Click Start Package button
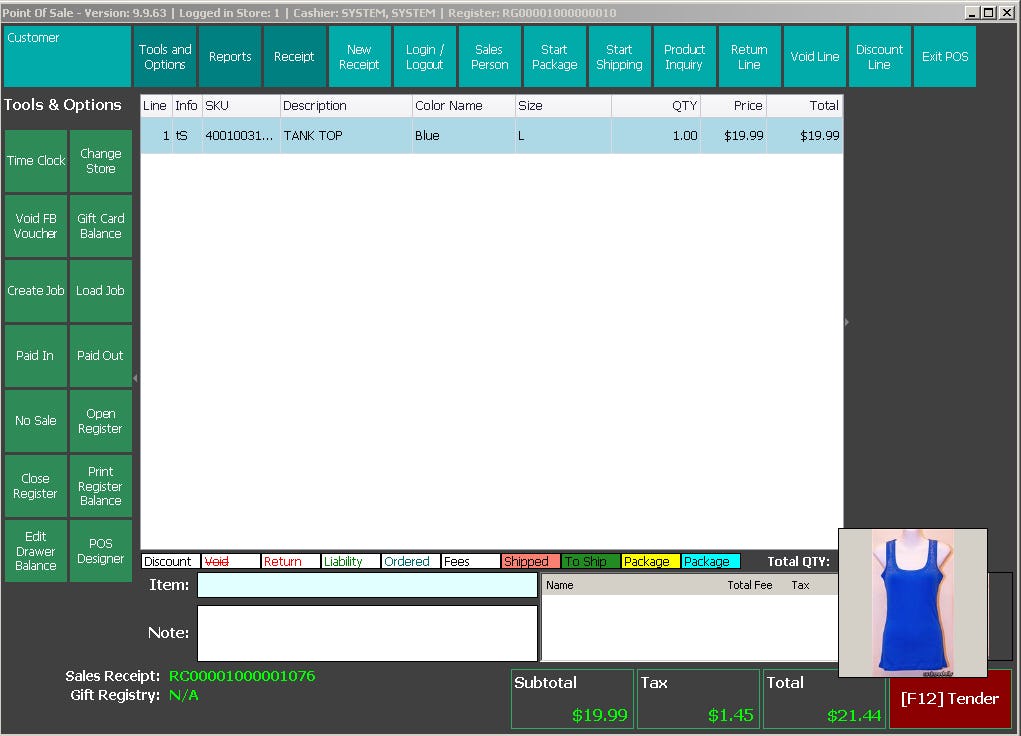1021x736 pixels. 555,57
